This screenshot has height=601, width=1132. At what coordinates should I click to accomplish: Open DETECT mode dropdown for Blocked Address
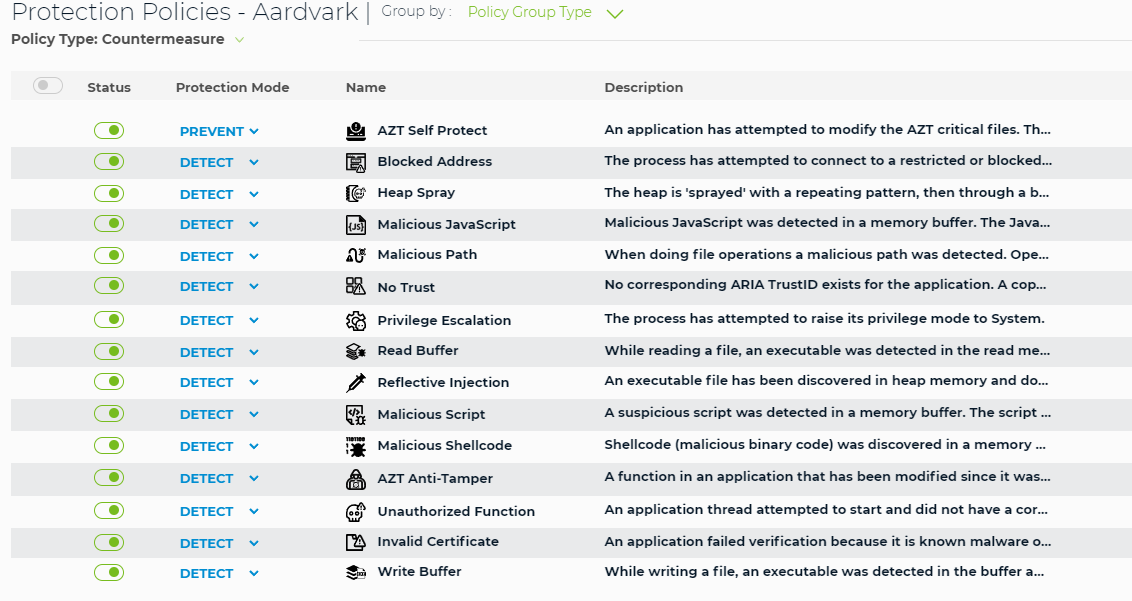coord(219,163)
